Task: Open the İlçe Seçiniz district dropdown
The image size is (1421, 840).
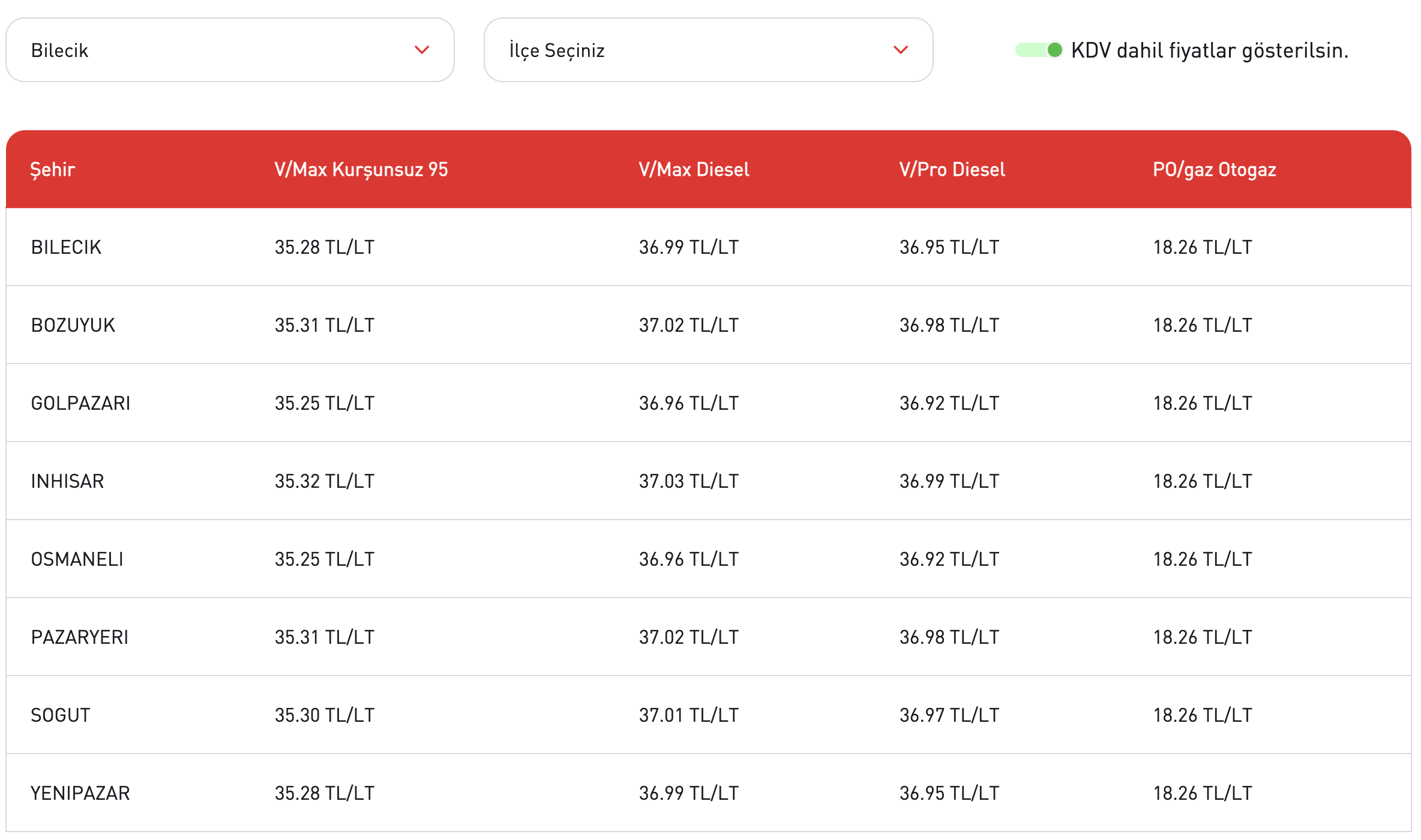Action: (708, 50)
